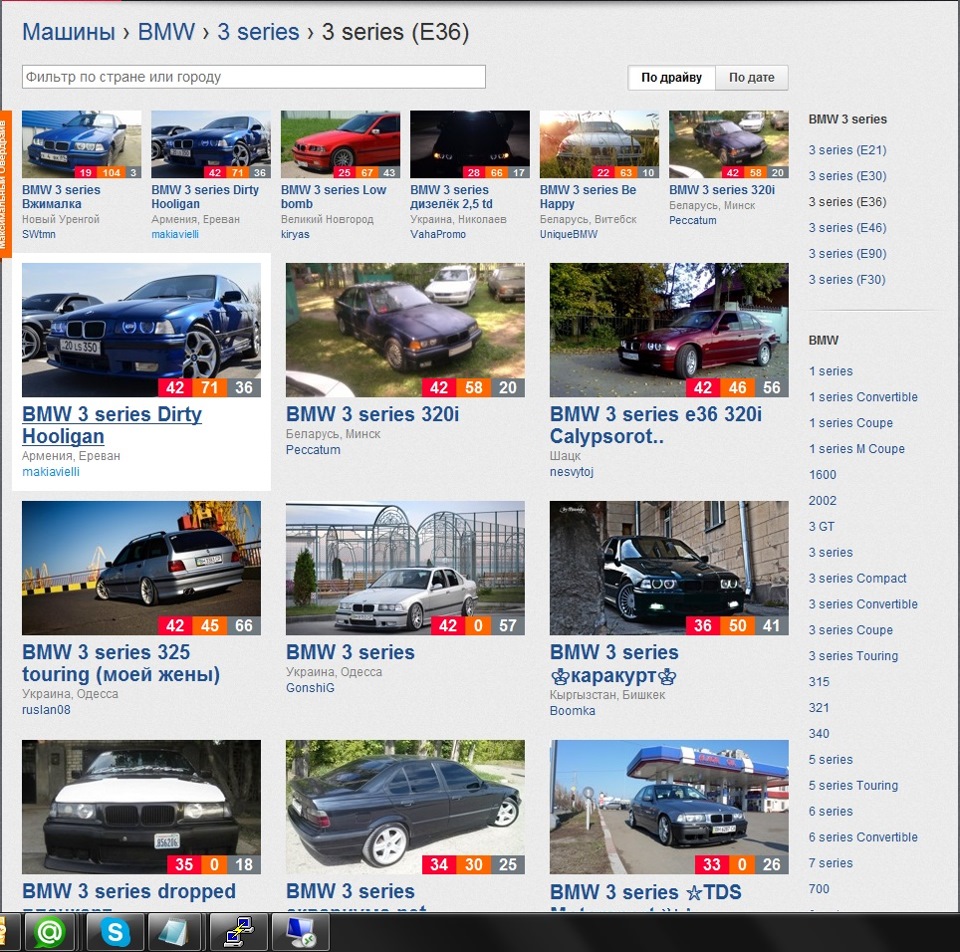Open the large blue Dirty Hooligan photo
The height and width of the screenshot is (952, 960).
click(x=141, y=330)
